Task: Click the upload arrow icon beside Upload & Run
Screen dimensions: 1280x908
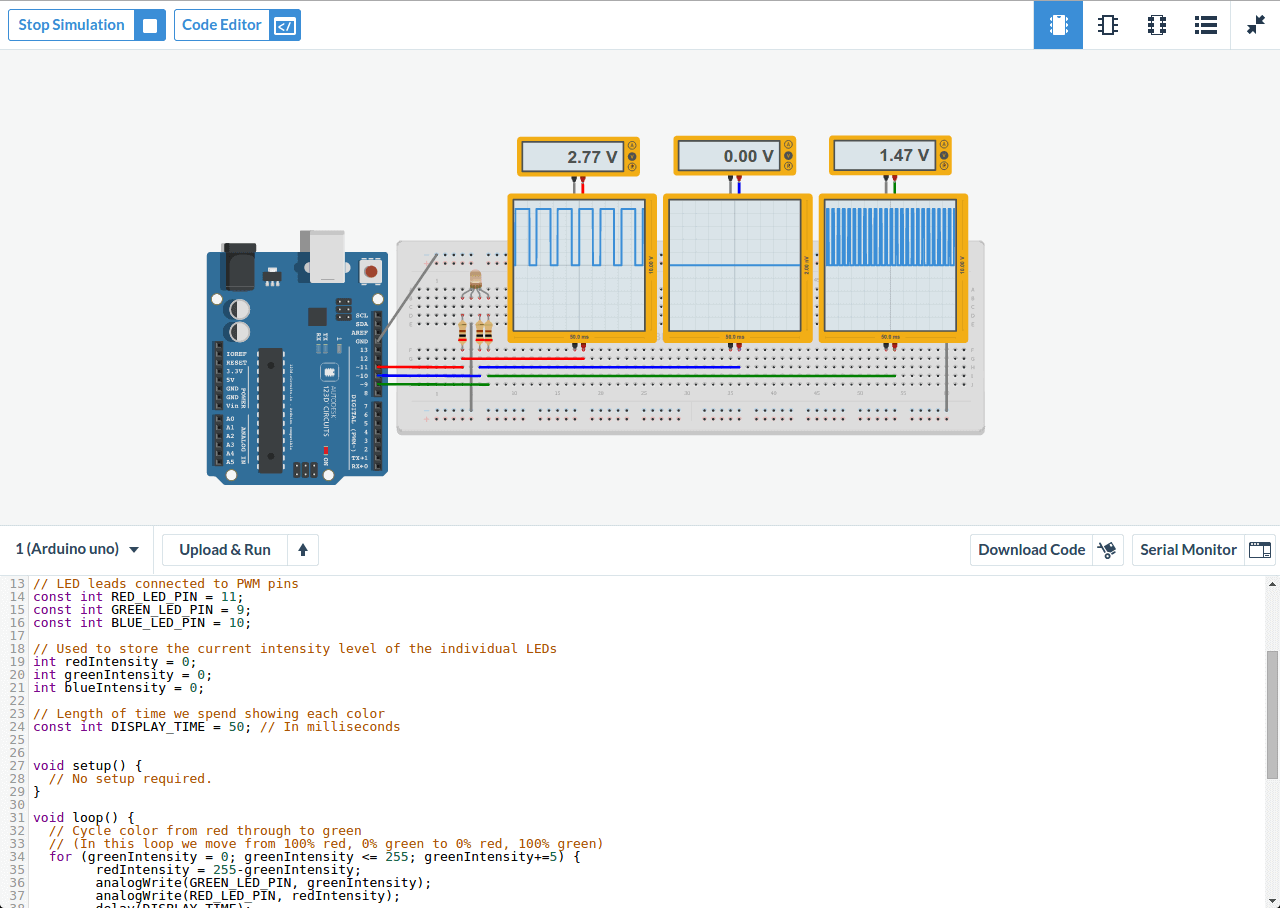Action: click(303, 550)
